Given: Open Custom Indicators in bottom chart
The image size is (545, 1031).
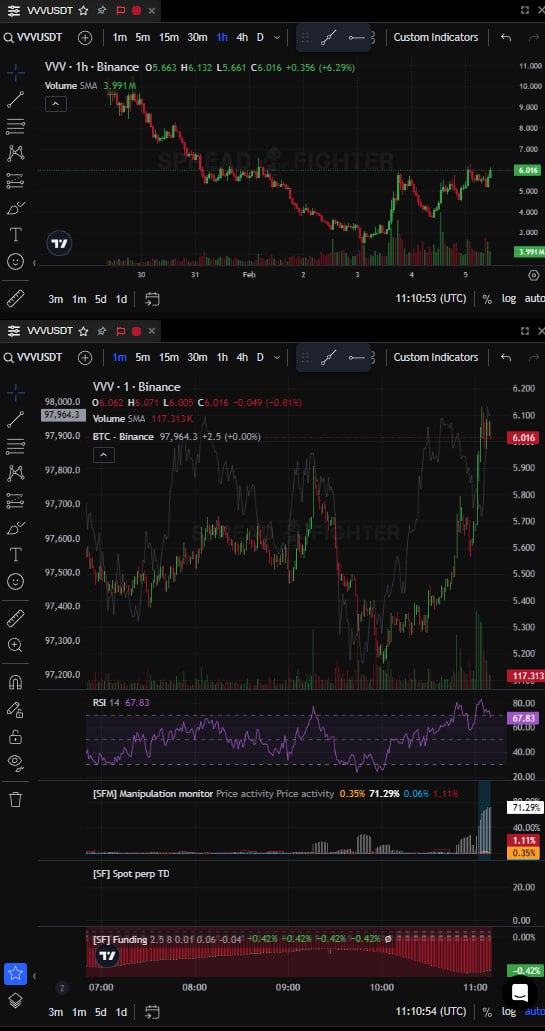Looking at the screenshot, I should click(x=436, y=358).
